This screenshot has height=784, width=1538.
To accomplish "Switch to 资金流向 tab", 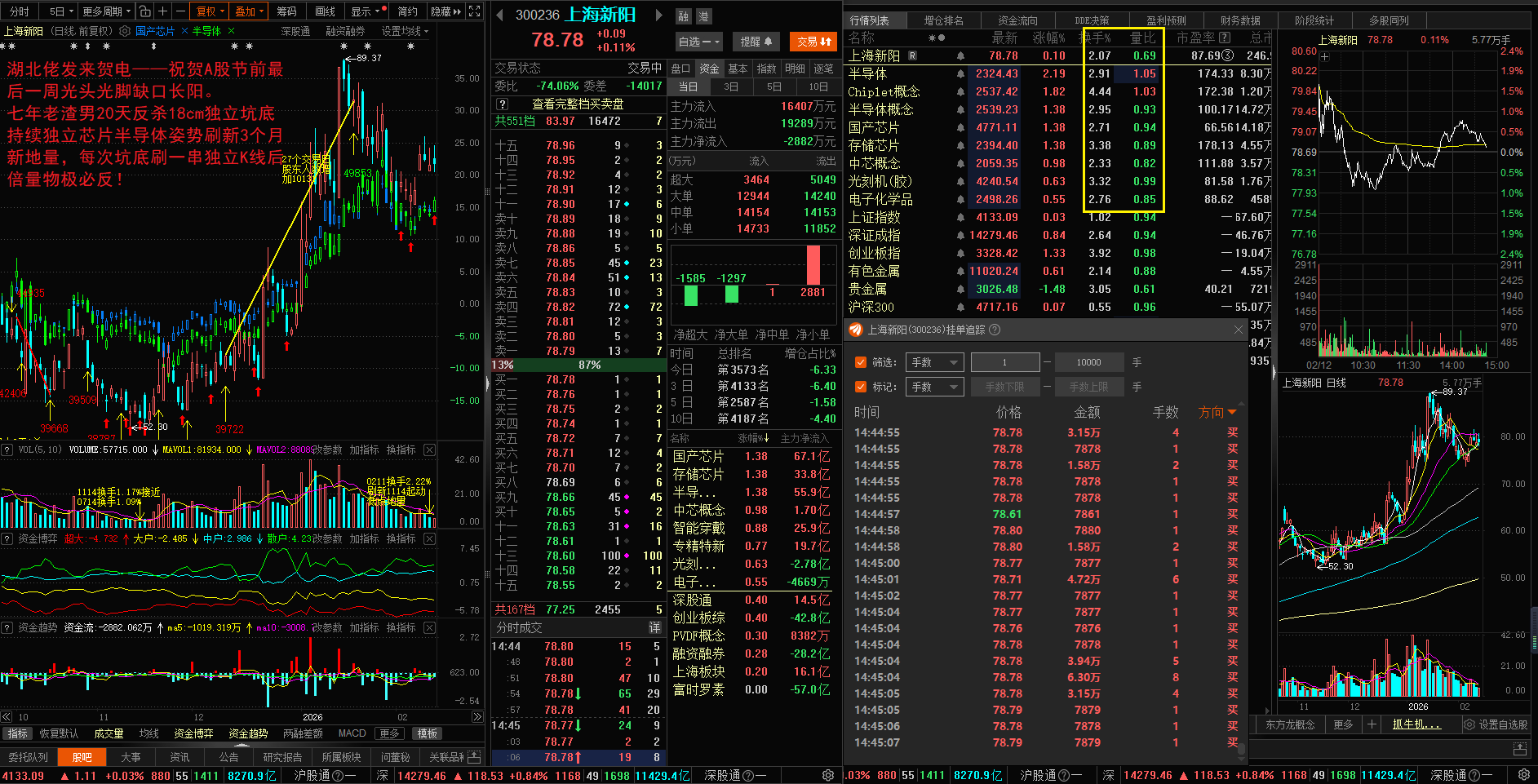I will (x=1017, y=20).
